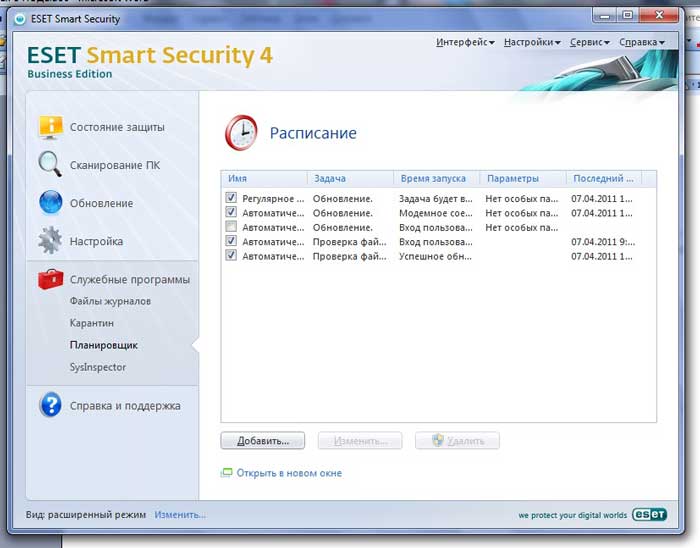
Task: Select the Регулярное ... task name
Action: (273, 199)
